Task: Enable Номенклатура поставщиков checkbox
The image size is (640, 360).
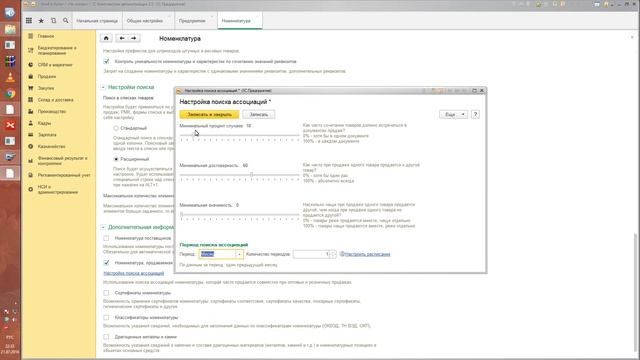Action: pos(106,238)
